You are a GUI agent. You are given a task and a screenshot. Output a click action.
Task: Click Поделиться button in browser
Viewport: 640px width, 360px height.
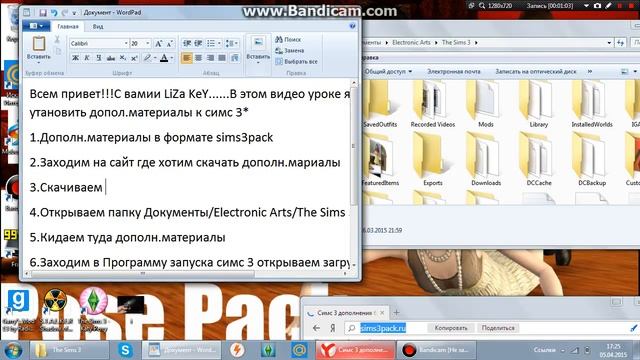[x=498, y=328]
